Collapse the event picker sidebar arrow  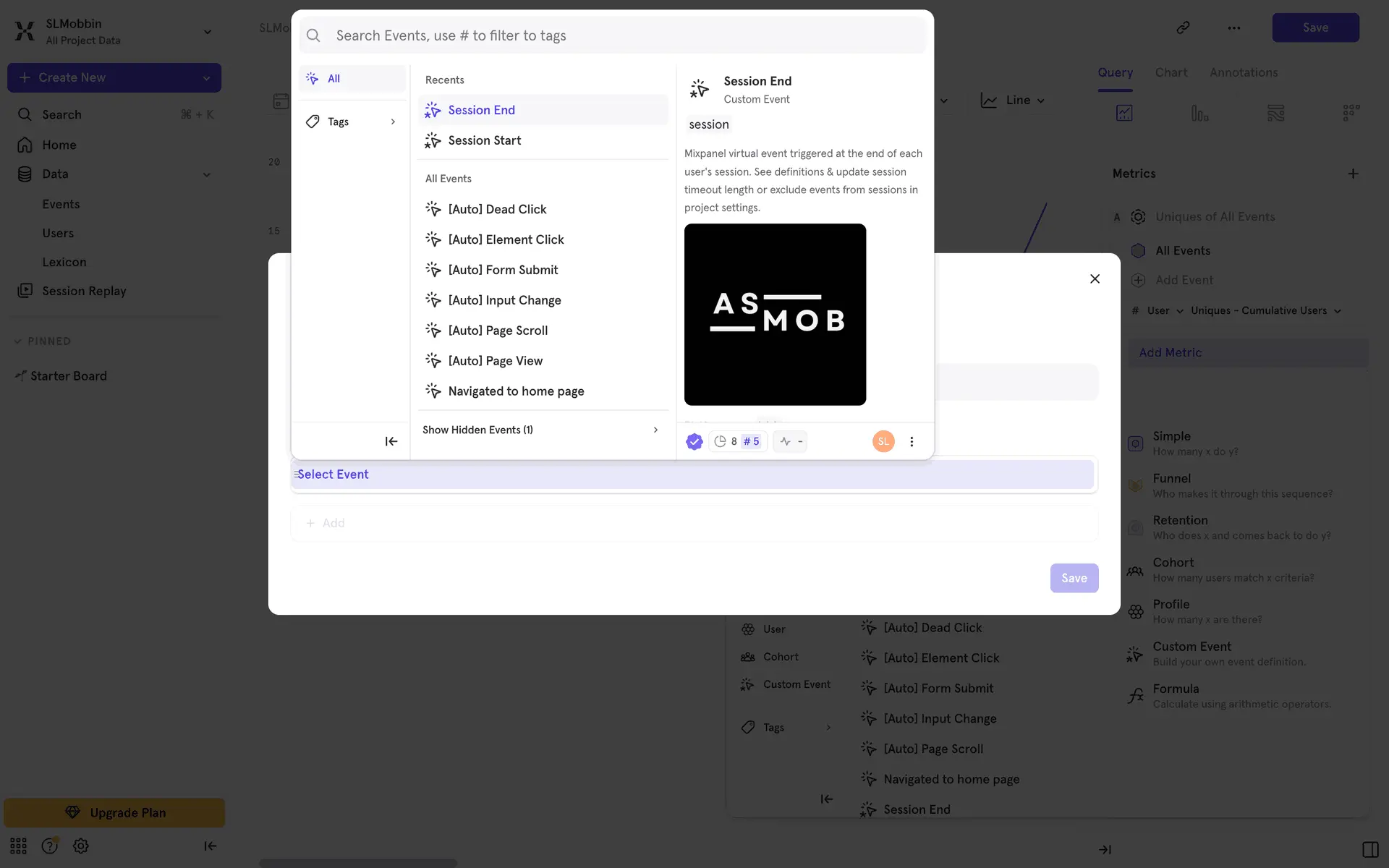tap(391, 441)
